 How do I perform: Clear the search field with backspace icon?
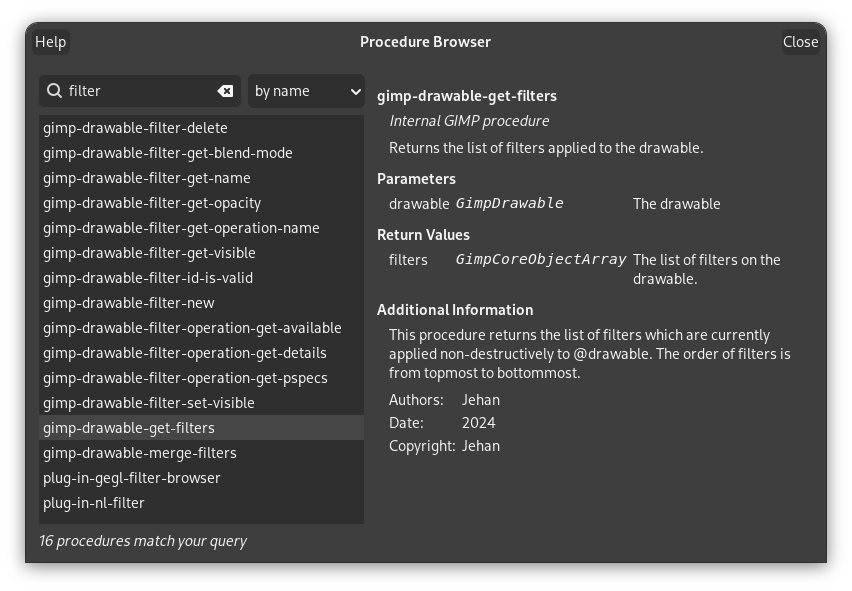click(226, 91)
